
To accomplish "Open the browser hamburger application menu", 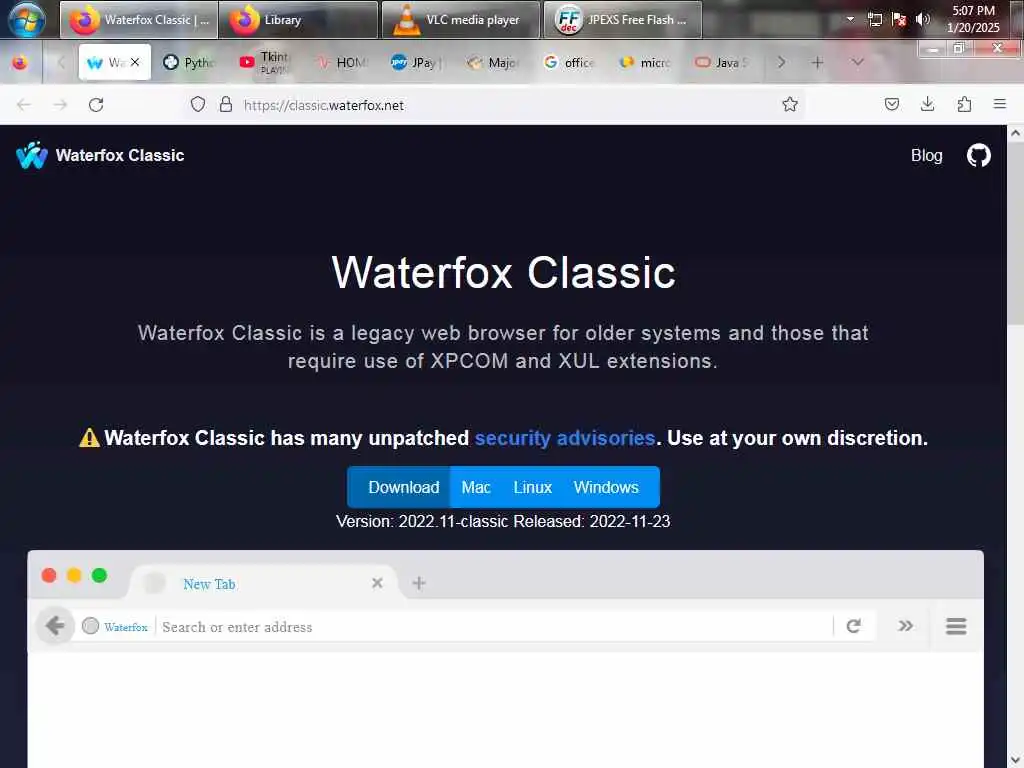I will (x=999, y=104).
